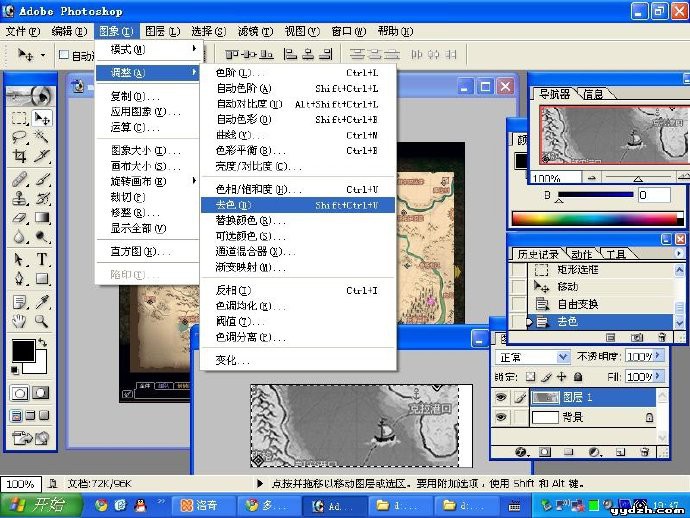The image size is (690, 518).
Task: Select the Zoom tool
Action: 42,321
